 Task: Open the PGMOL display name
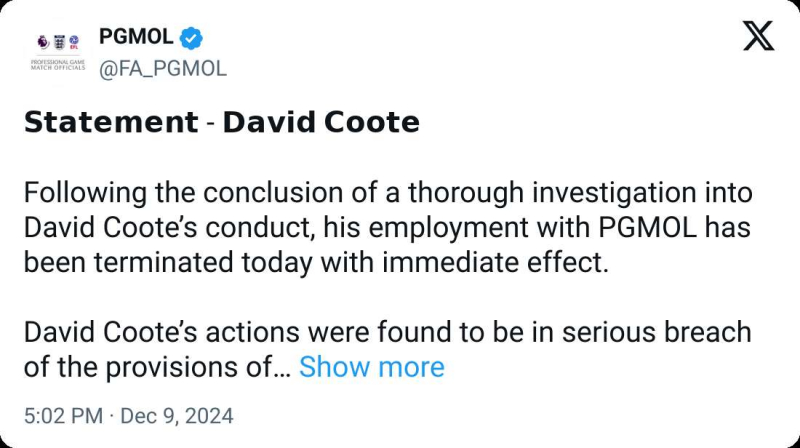[x=135, y=38]
